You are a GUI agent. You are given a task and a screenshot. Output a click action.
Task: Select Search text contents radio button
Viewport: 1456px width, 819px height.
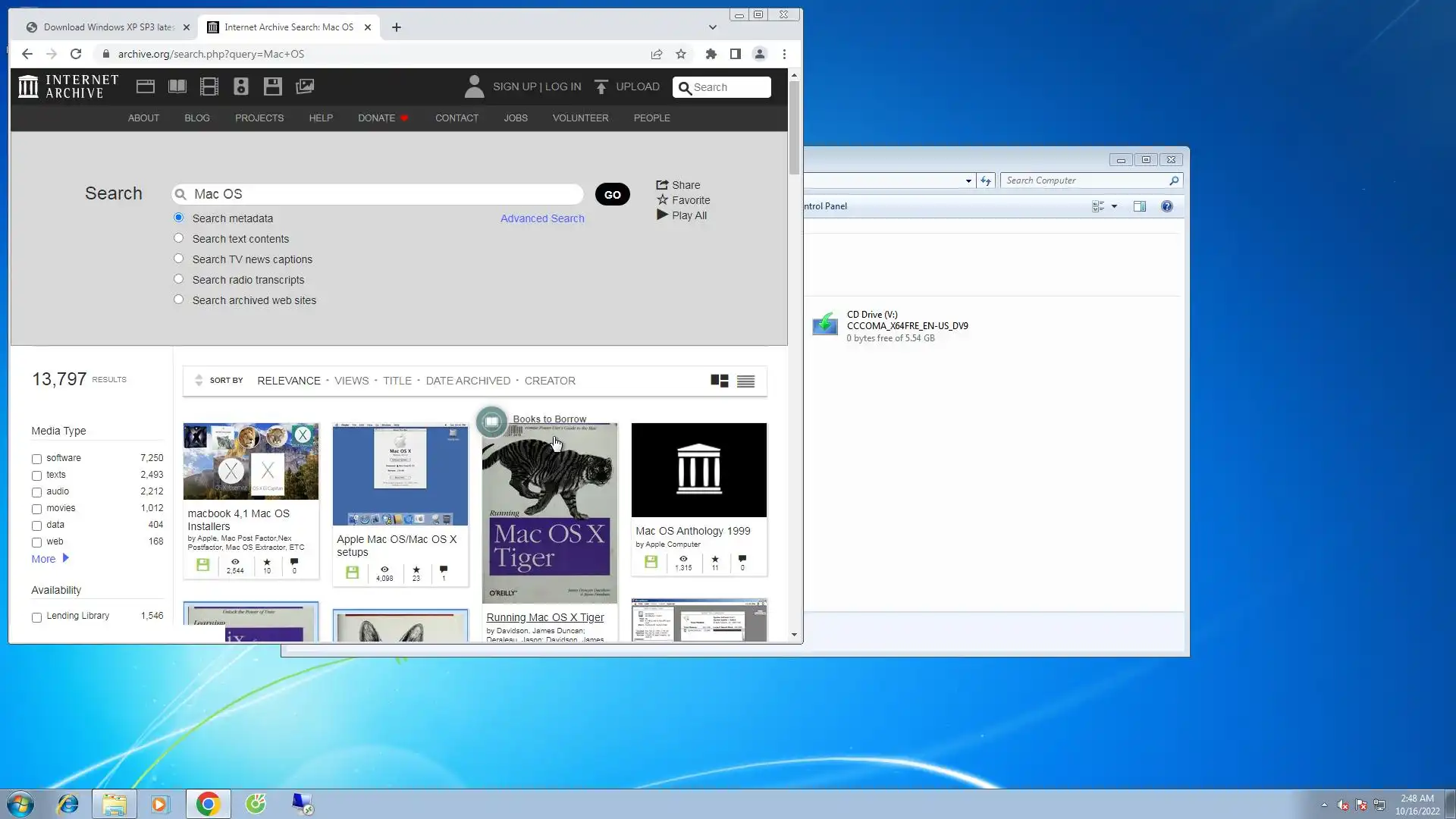click(179, 238)
